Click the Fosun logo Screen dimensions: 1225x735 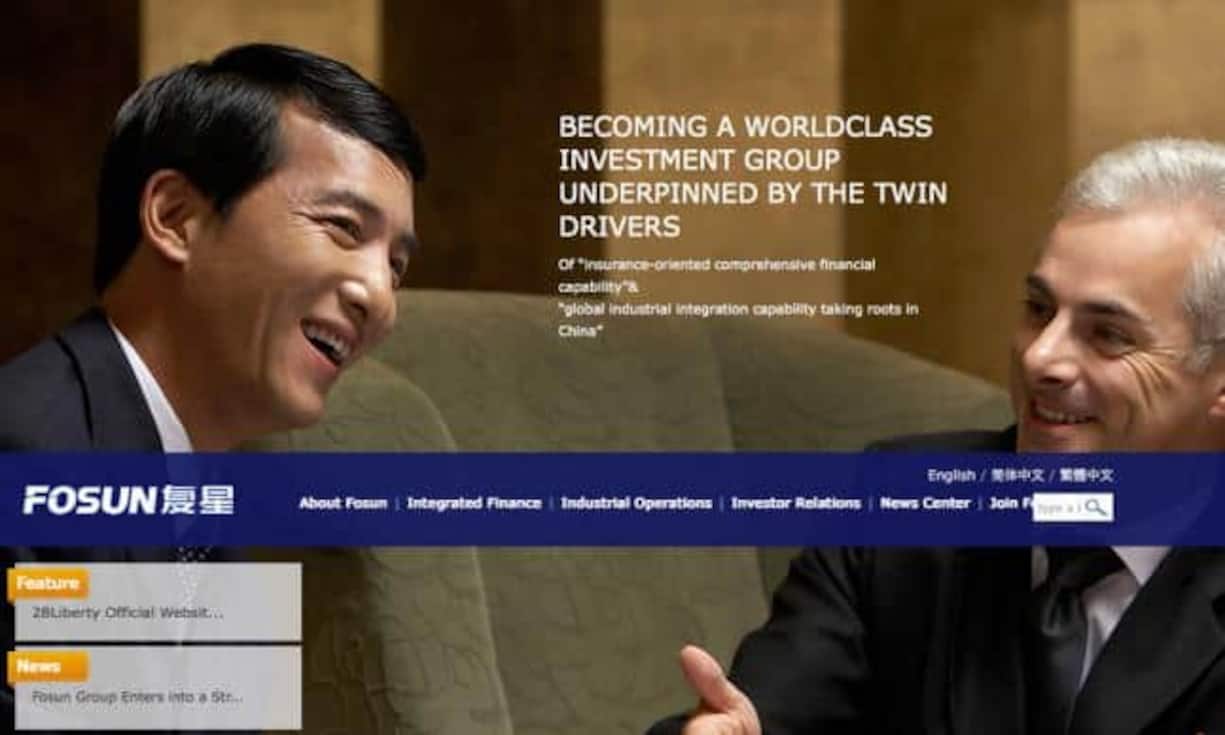128,500
